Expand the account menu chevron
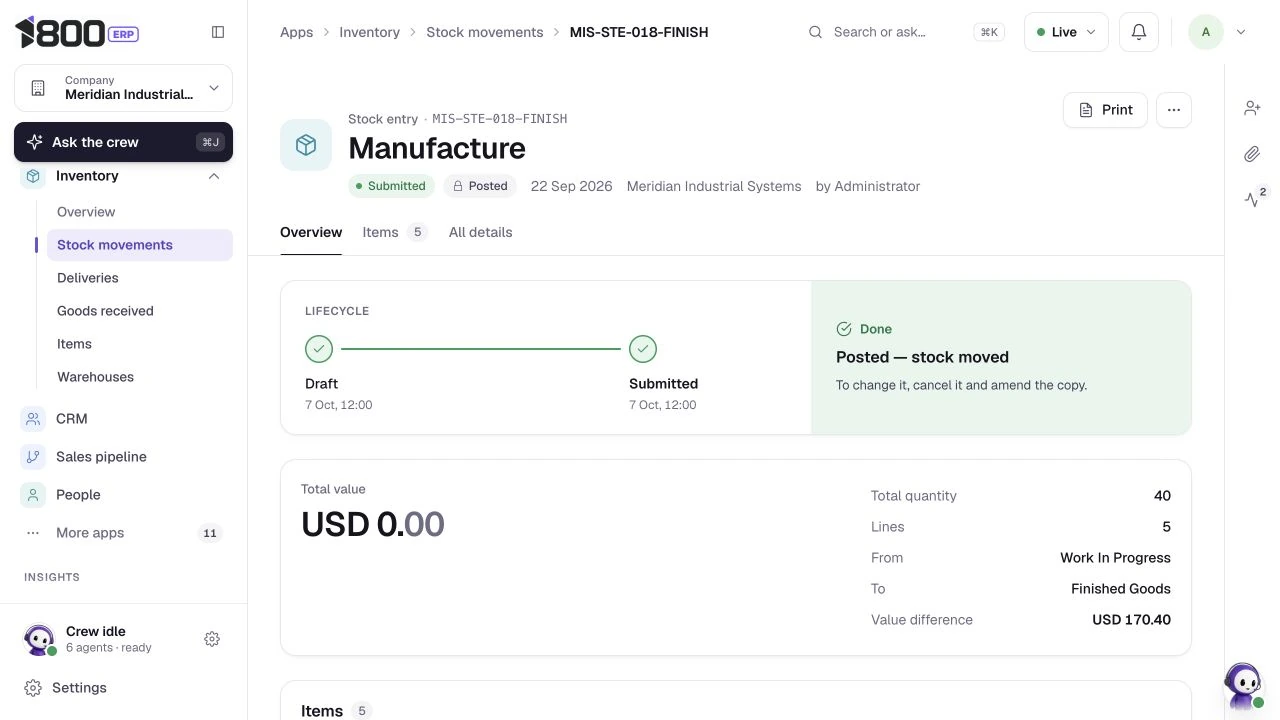1280x720 pixels. coord(1241,32)
